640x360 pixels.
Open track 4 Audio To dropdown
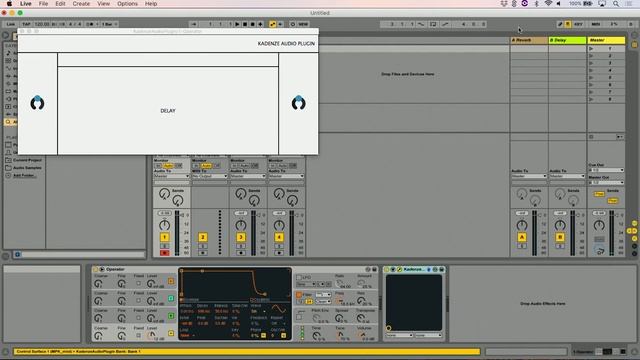286,176
